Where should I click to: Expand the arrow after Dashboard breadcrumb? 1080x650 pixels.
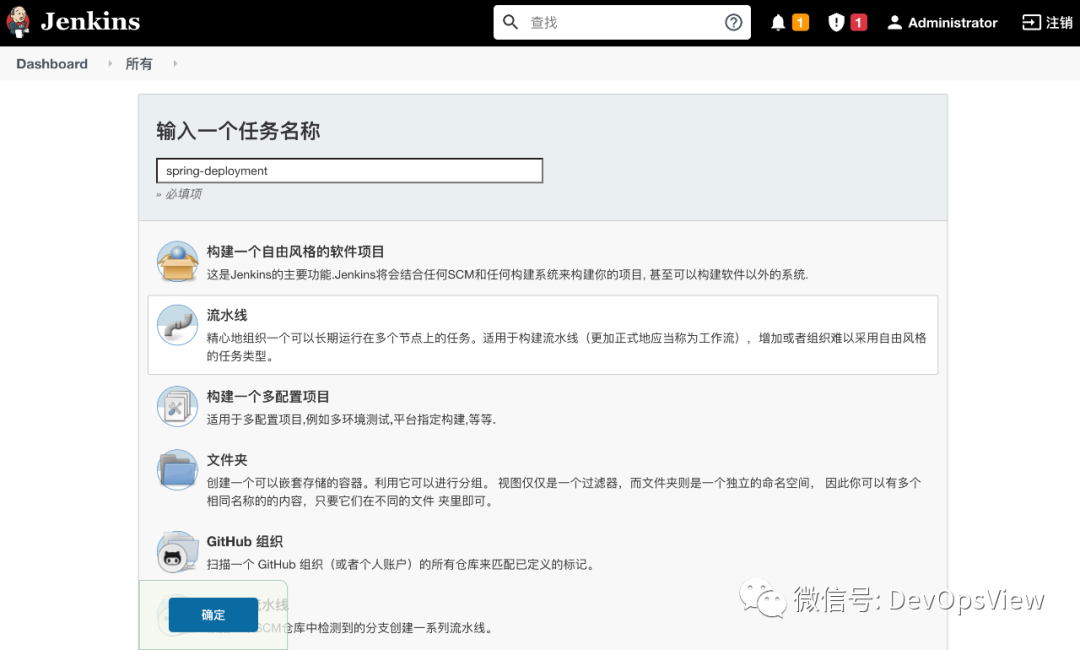tap(110, 63)
